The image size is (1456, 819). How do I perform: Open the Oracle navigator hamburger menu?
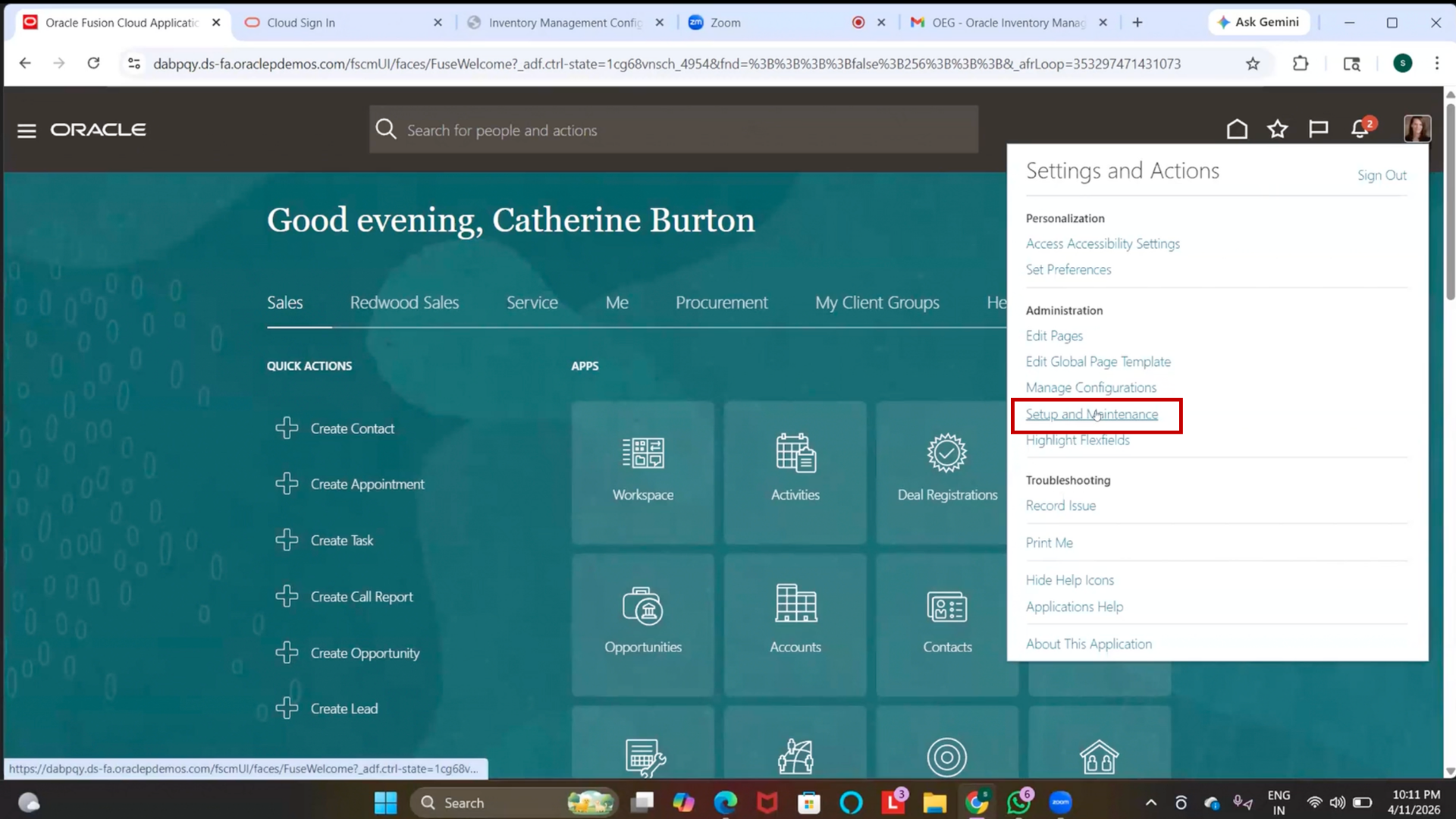[27, 130]
